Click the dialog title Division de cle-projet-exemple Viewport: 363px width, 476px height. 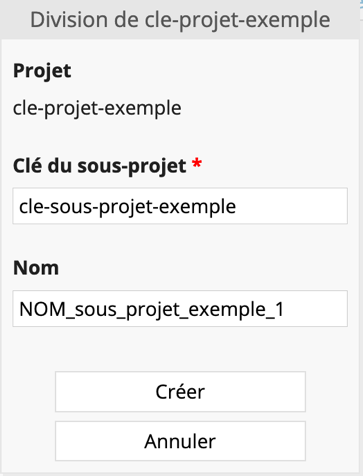pos(180,20)
